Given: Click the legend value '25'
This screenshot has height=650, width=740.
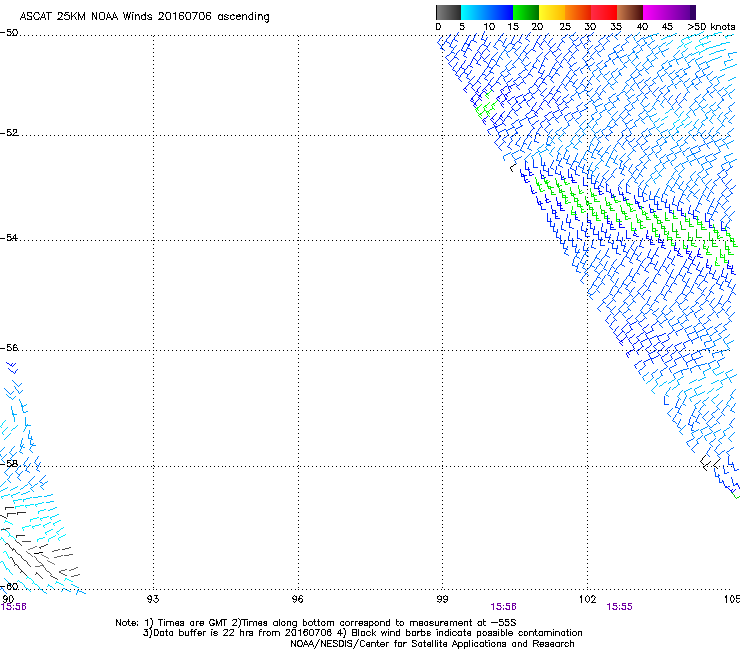Looking at the screenshot, I should (565, 27).
